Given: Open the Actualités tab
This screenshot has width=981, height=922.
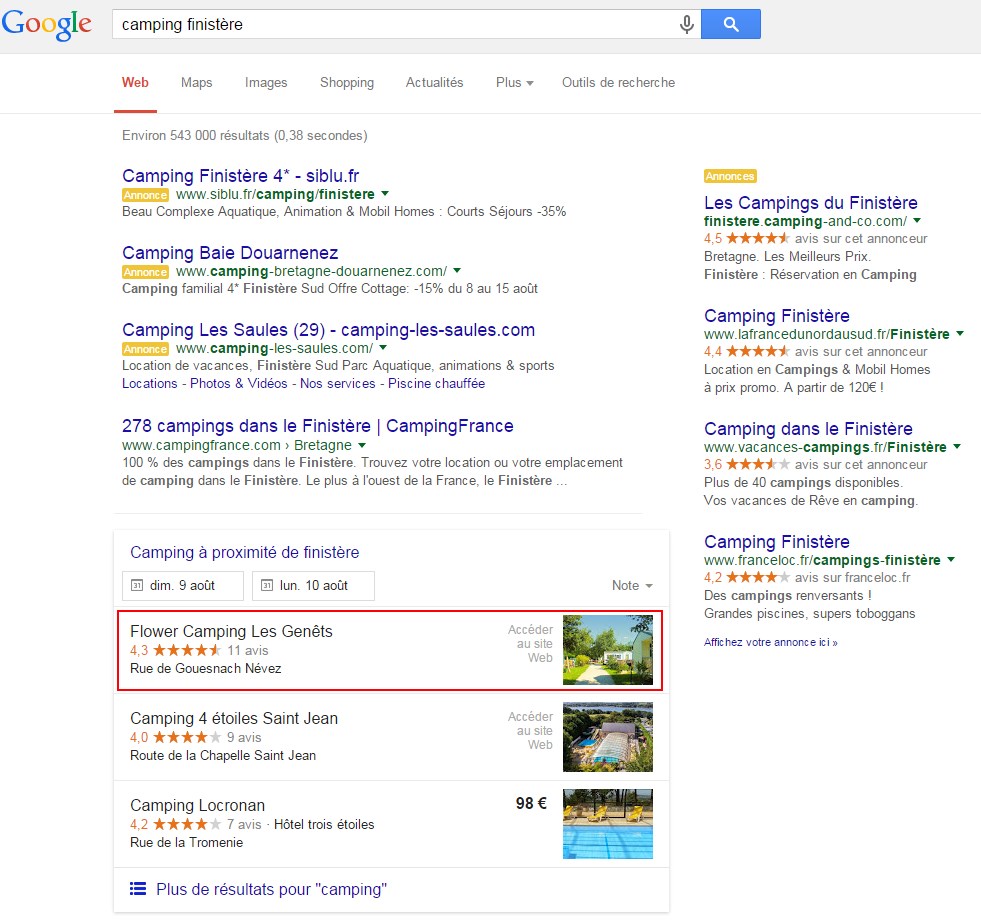Looking at the screenshot, I should coord(434,83).
